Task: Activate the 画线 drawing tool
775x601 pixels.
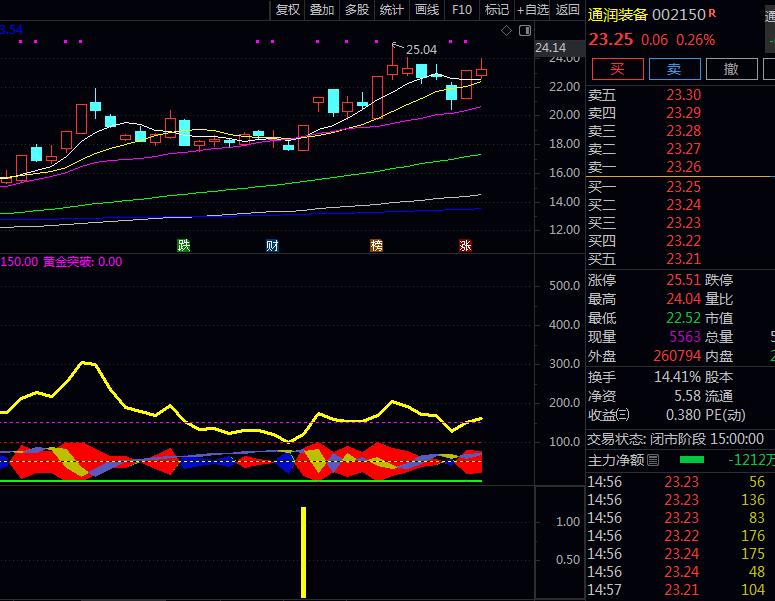Action: pos(427,10)
